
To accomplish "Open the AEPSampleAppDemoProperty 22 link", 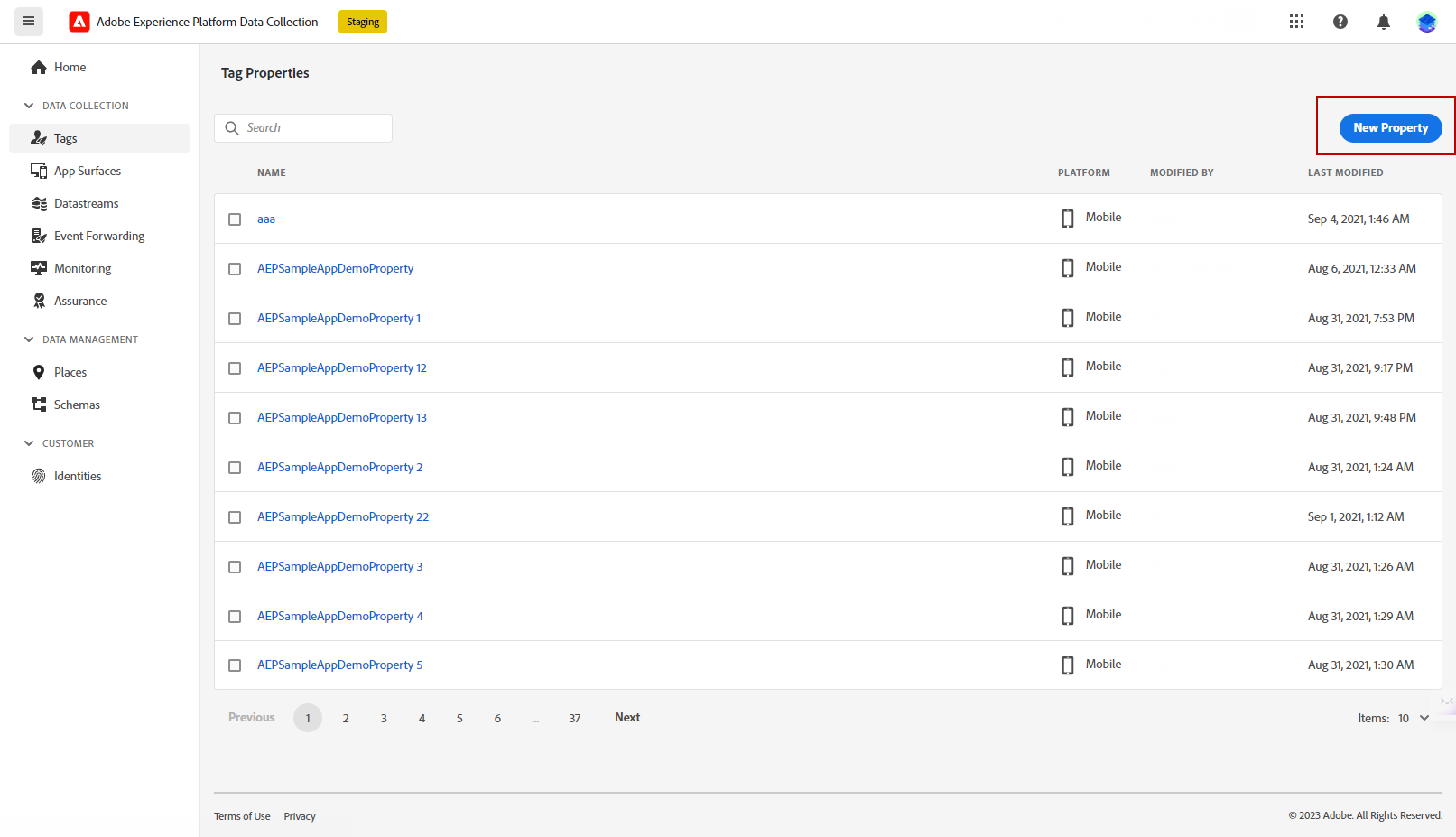I will pyautogui.click(x=343, y=516).
